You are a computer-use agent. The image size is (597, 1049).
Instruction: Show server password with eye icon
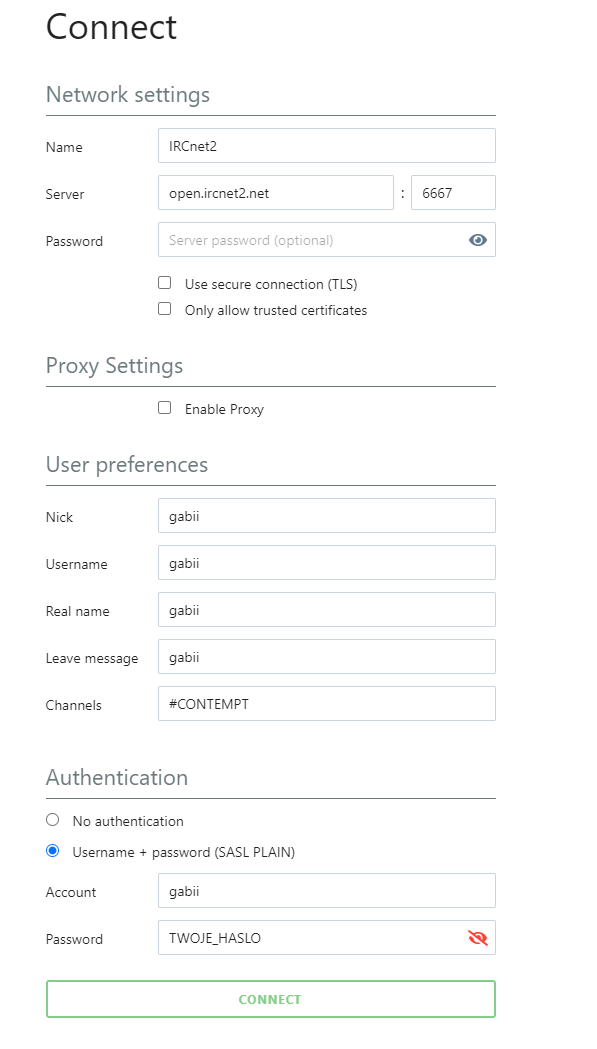[477, 240]
